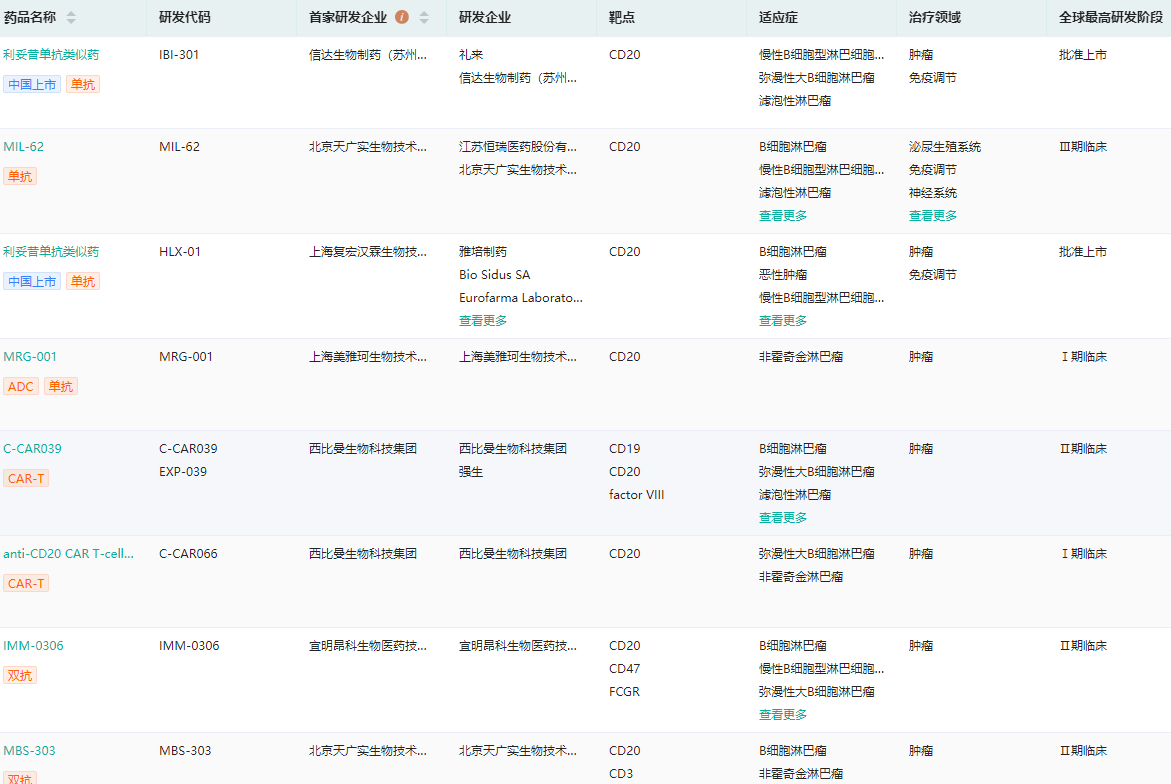Select code cell EXP-039
Screen dimensions: 1171x784
pos(183,472)
